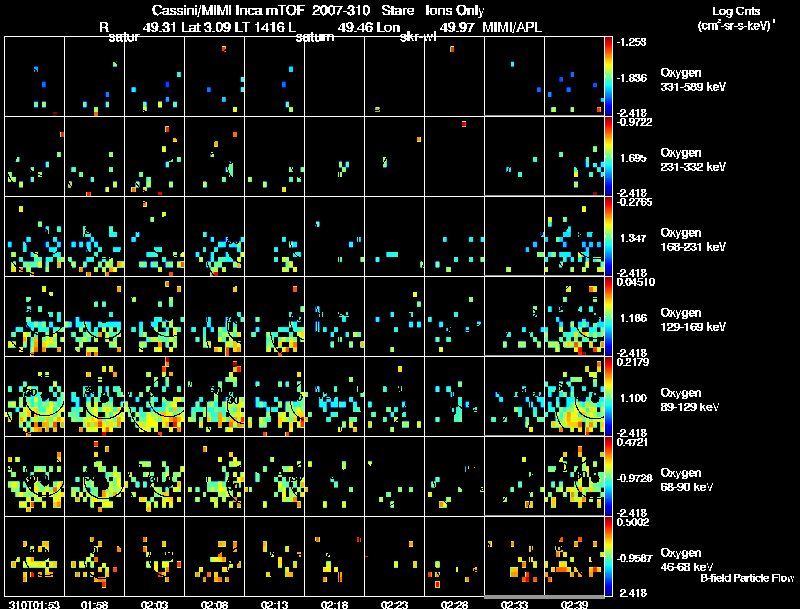The image size is (800, 609).
Task: Select the Oxygen 331-589 keV panel at 02:03
Action: [155, 76]
